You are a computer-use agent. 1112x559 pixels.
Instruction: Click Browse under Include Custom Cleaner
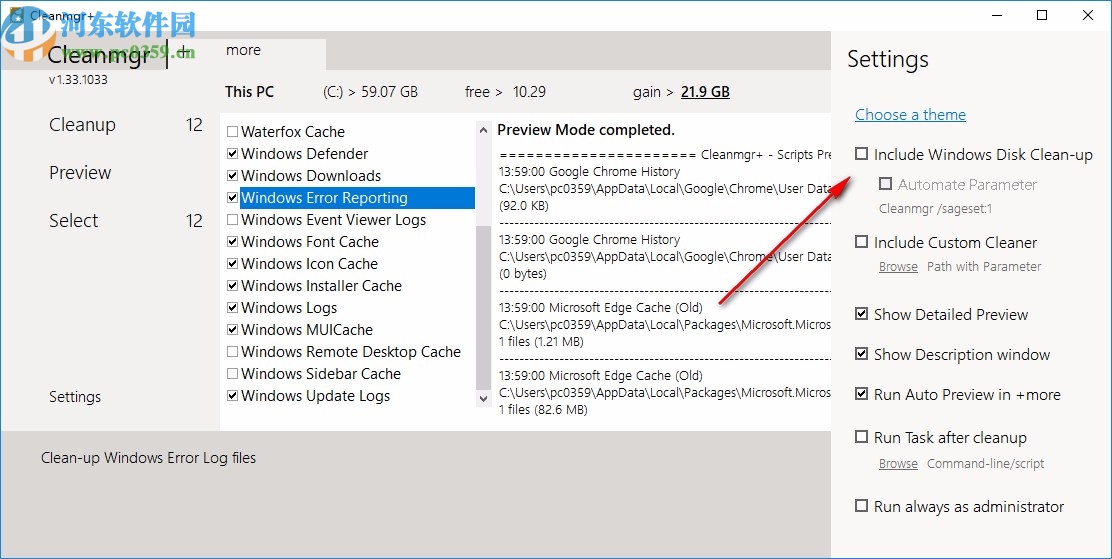pos(898,267)
